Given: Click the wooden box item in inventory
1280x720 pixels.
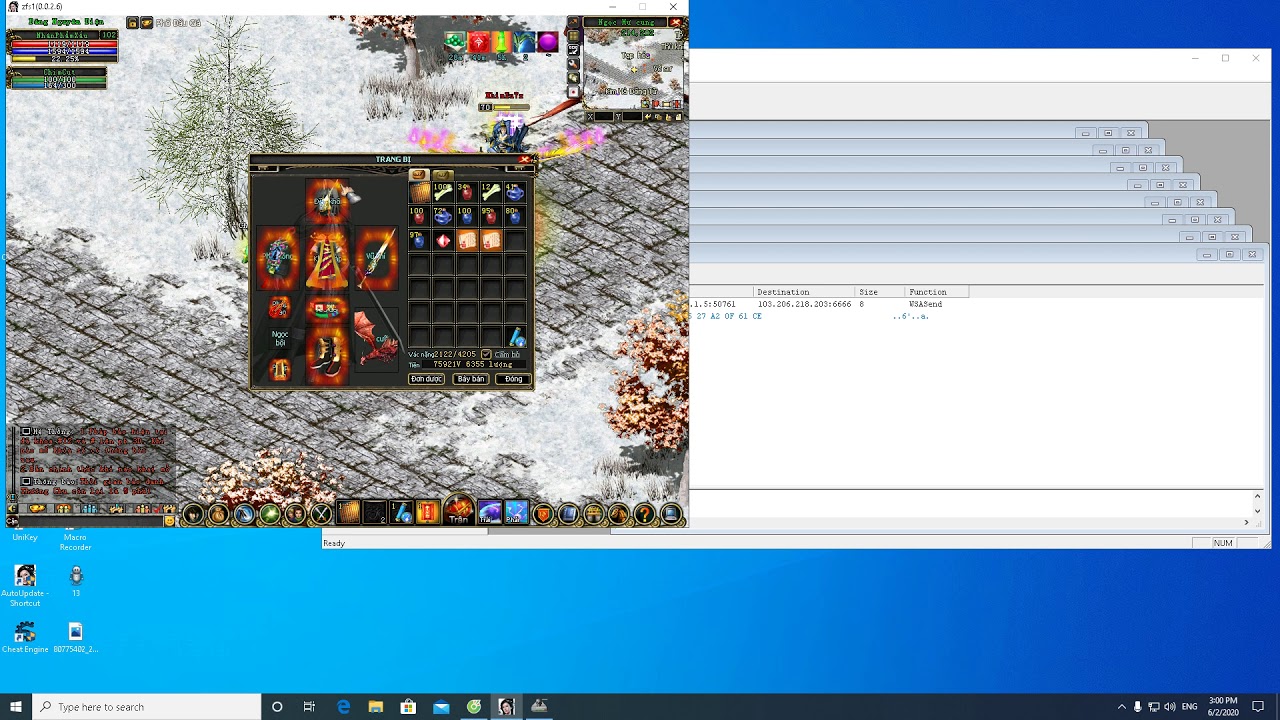Looking at the screenshot, I should (419, 193).
